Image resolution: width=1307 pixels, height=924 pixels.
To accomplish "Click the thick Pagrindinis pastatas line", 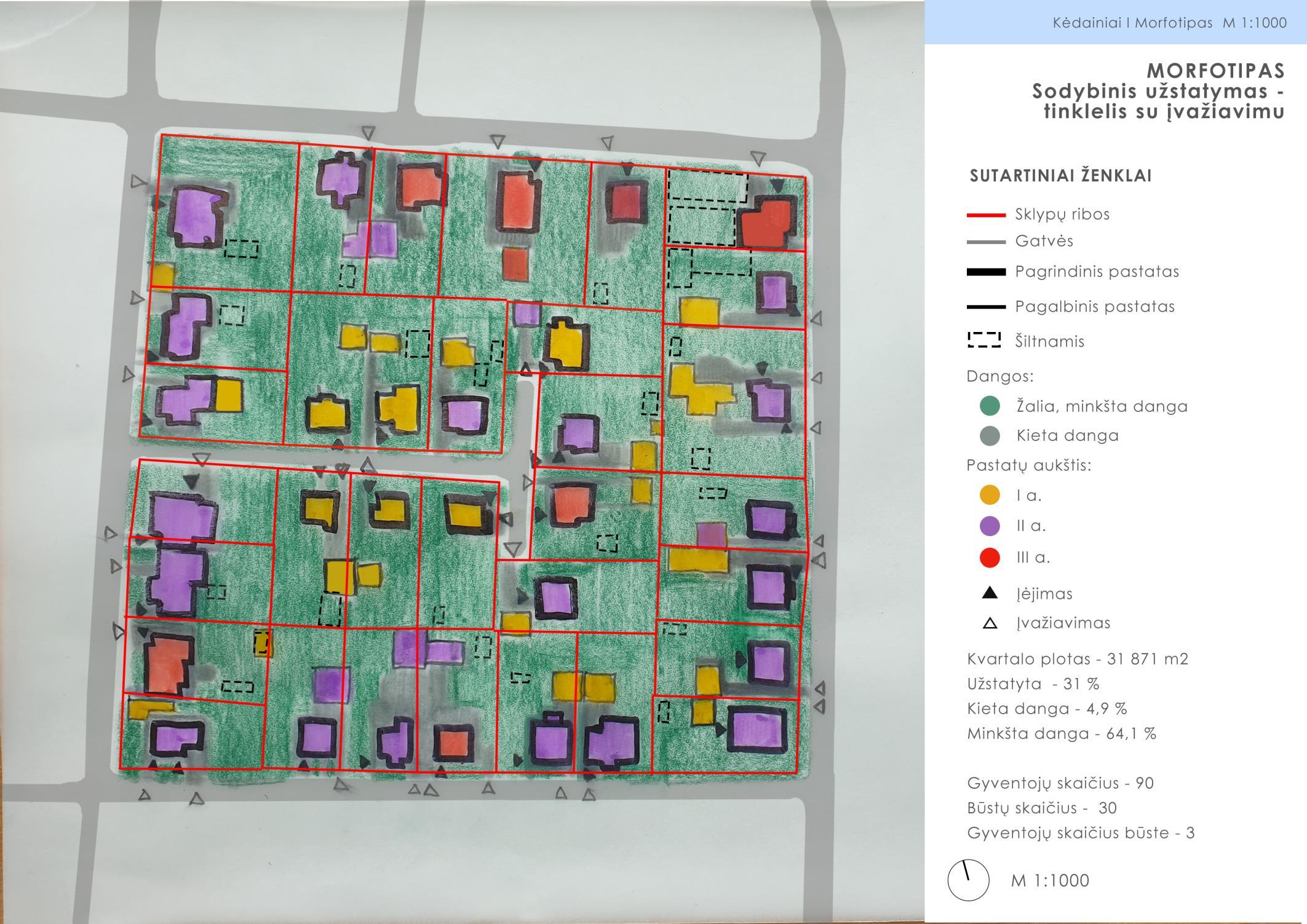I will click(985, 272).
